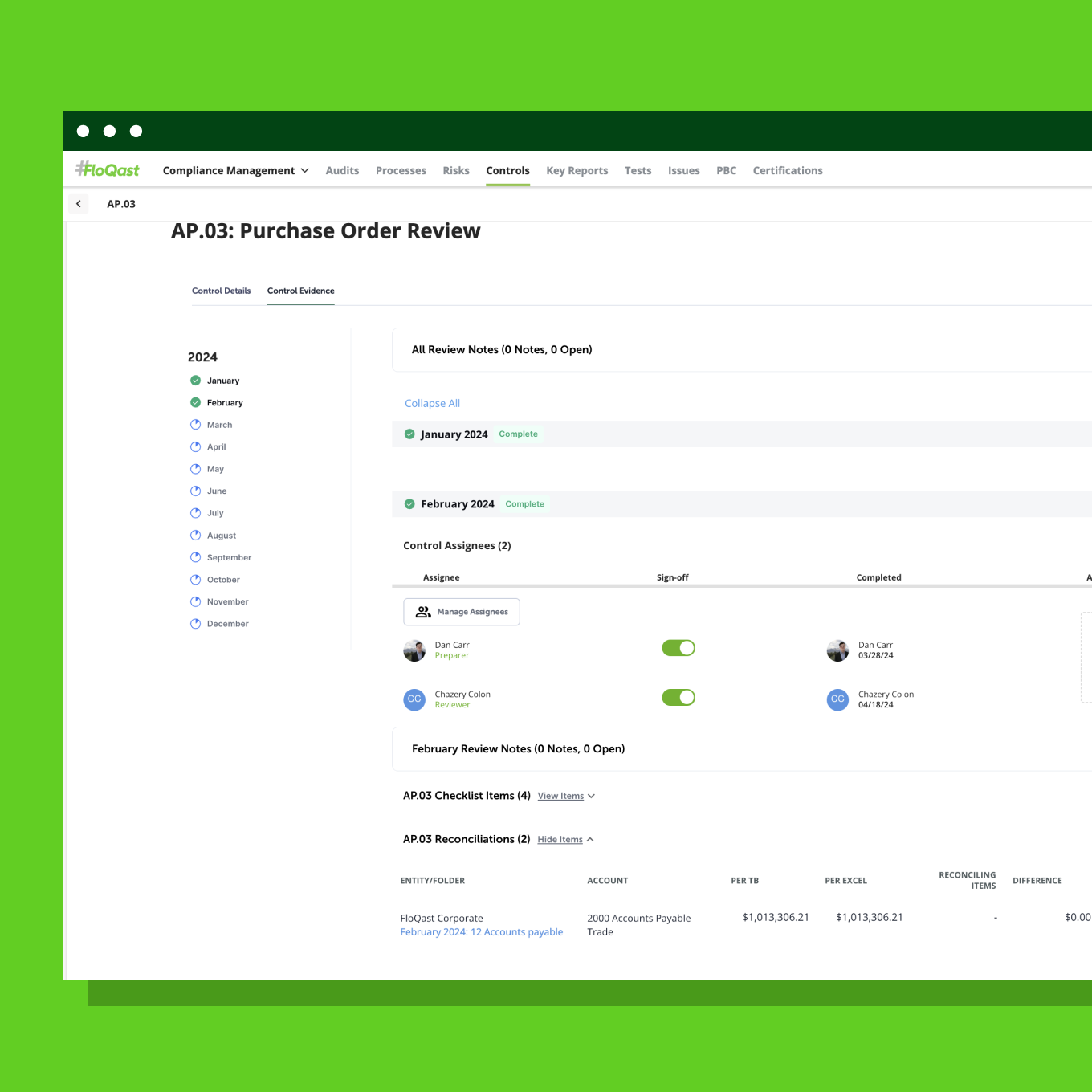Click the progress circle icon beside July
The image size is (1092, 1092).
[195, 513]
